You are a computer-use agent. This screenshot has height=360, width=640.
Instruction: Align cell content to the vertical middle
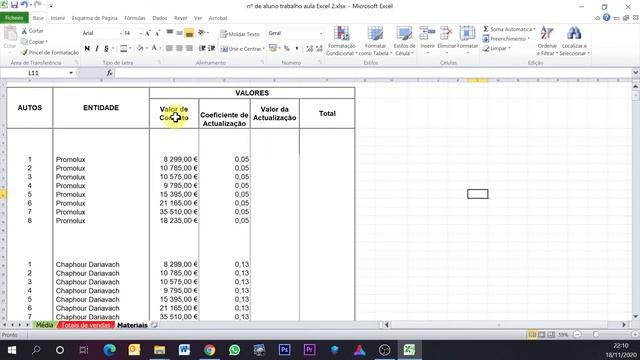(x=180, y=33)
